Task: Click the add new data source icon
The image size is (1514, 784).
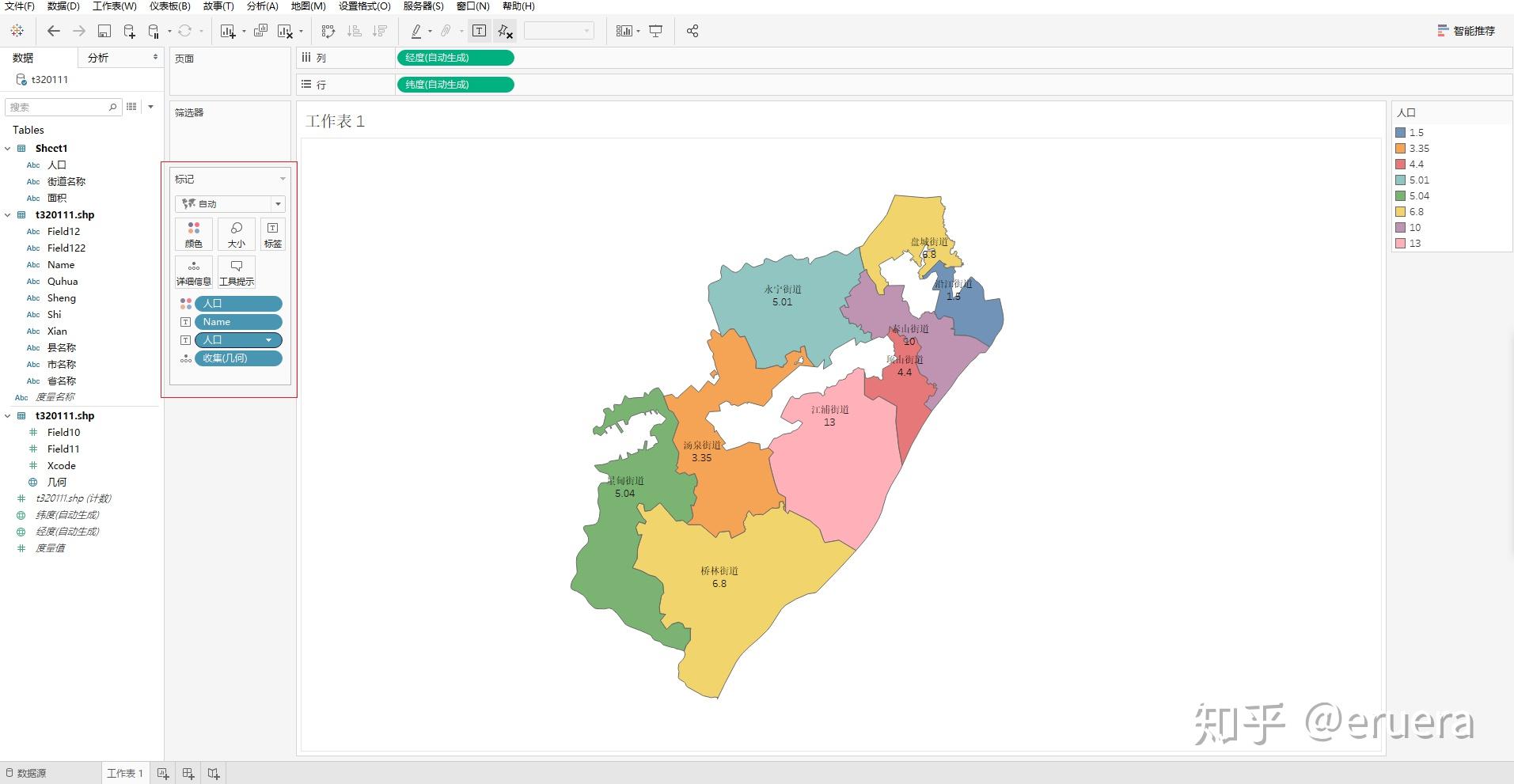Action: coord(129,31)
